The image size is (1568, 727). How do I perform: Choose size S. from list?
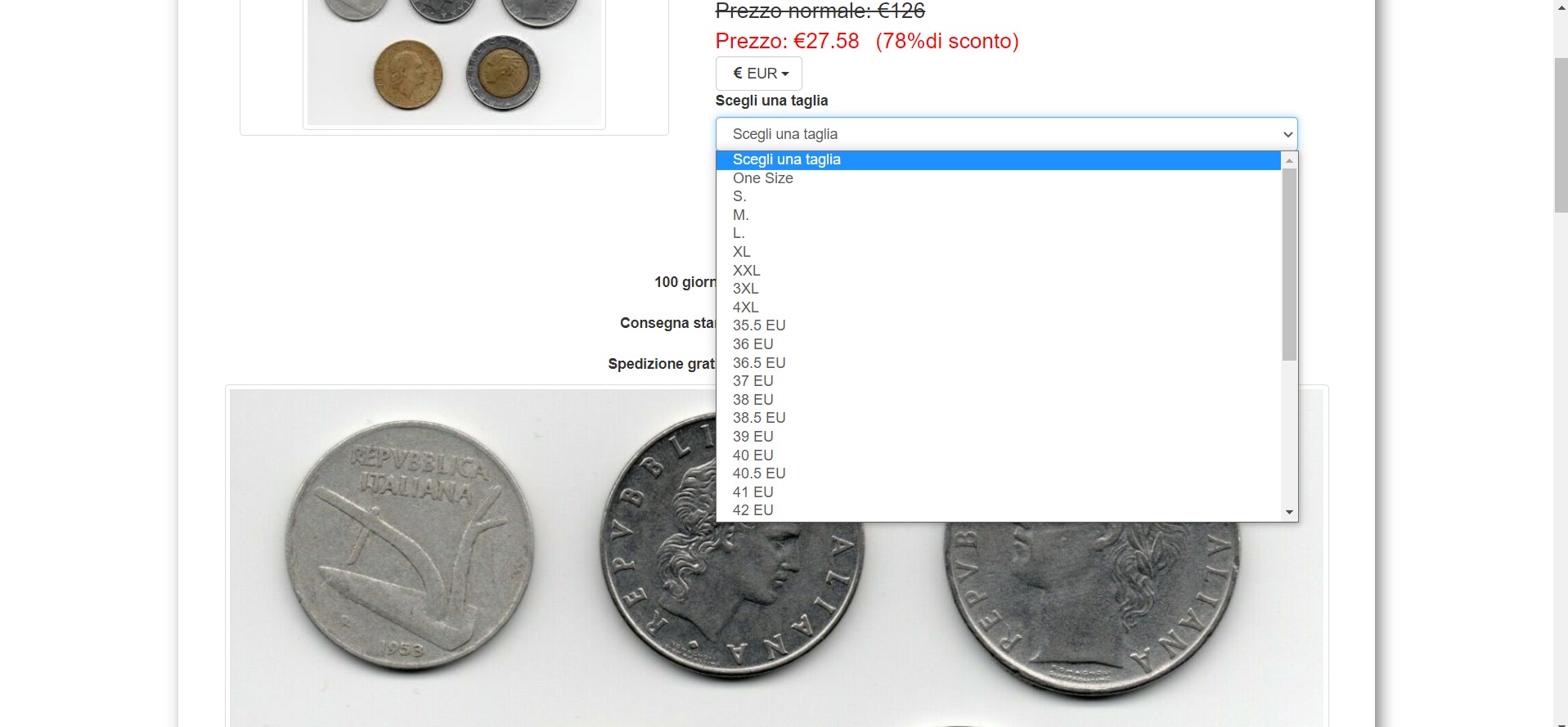pyautogui.click(x=998, y=196)
